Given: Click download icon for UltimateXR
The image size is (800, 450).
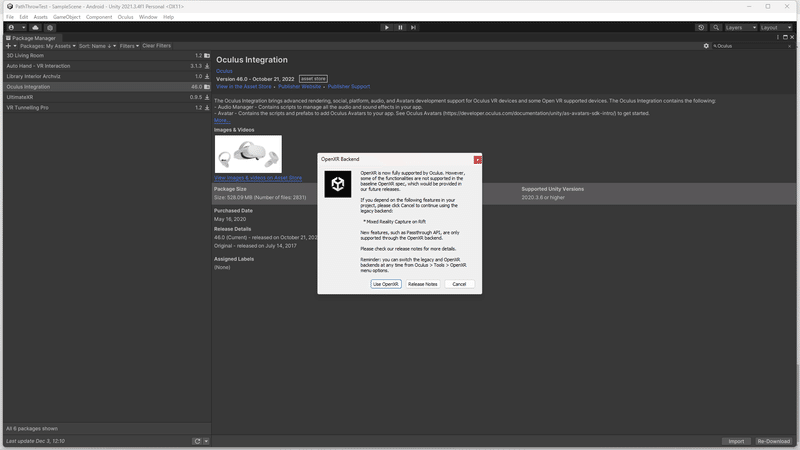Looking at the screenshot, I should [x=207, y=97].
